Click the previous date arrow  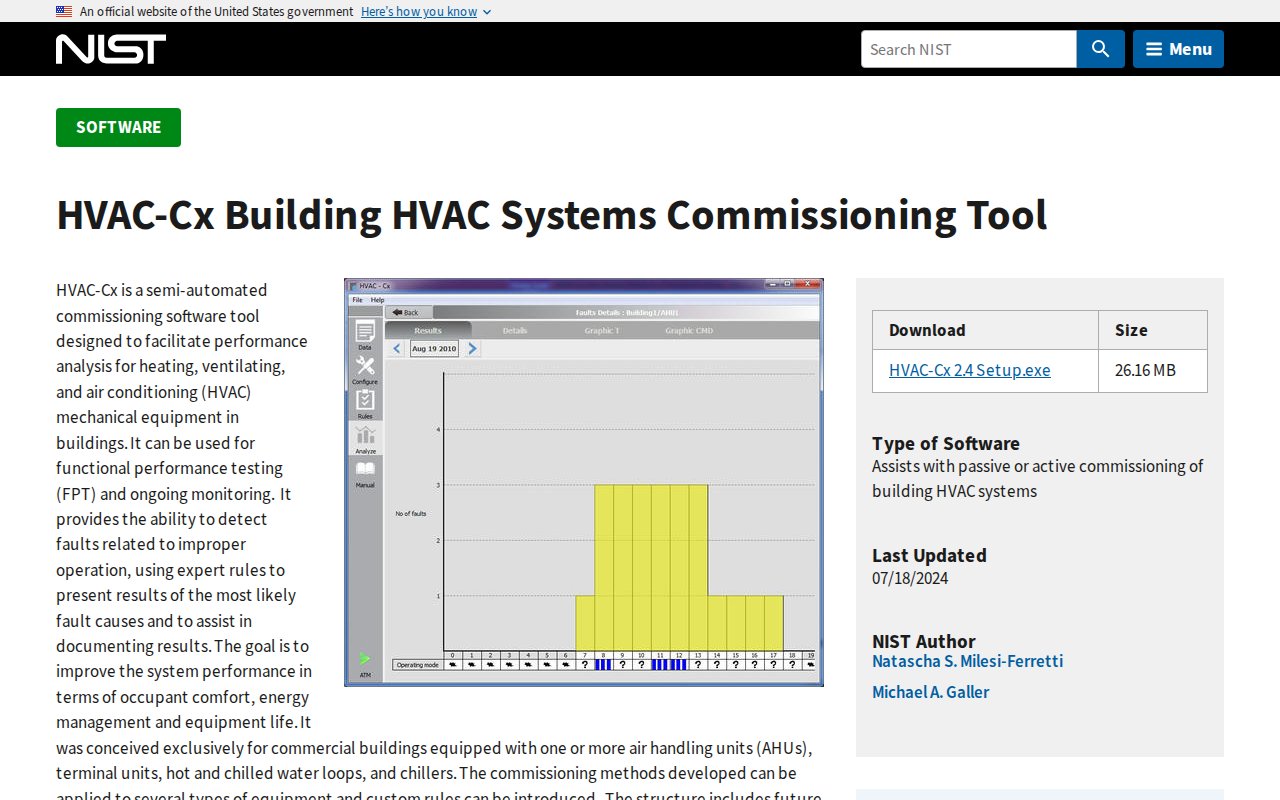coord(396,349)
